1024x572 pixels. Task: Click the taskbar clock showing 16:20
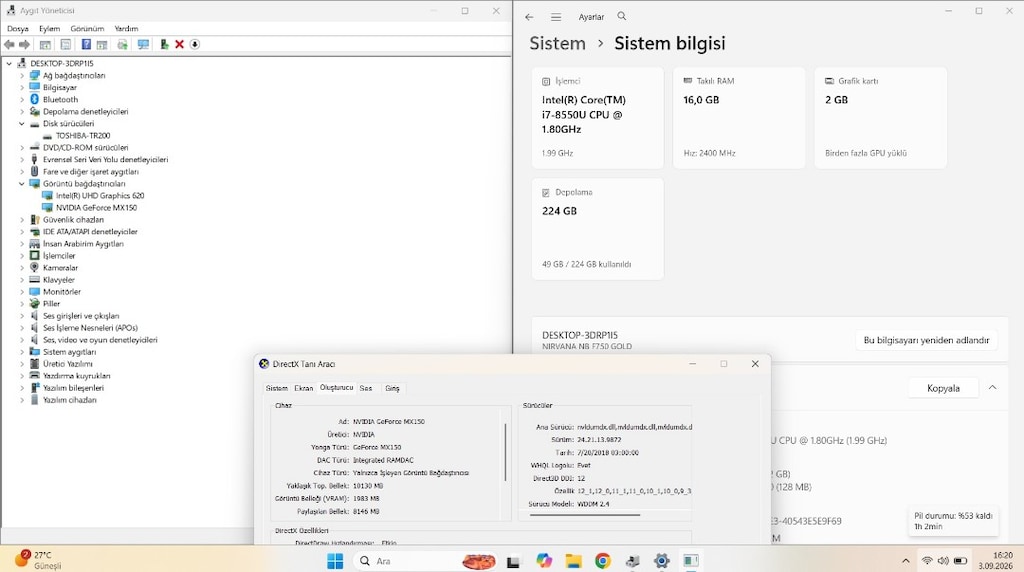pos(995,560)
